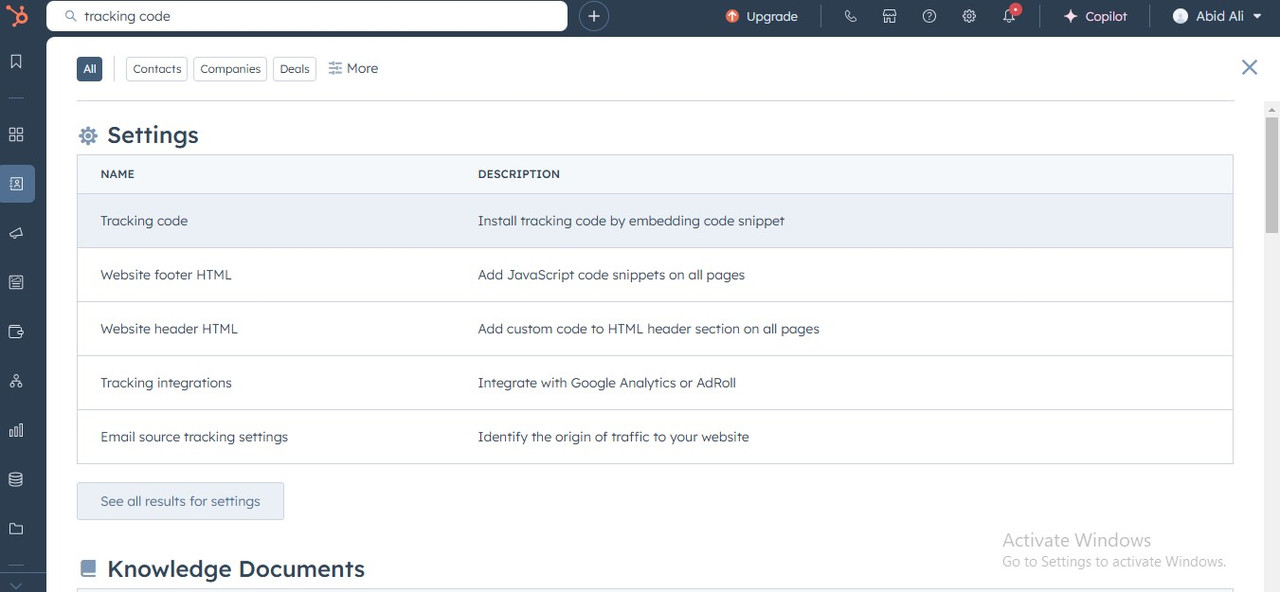Click the HubSpot sprocket logo

[17, 16]
